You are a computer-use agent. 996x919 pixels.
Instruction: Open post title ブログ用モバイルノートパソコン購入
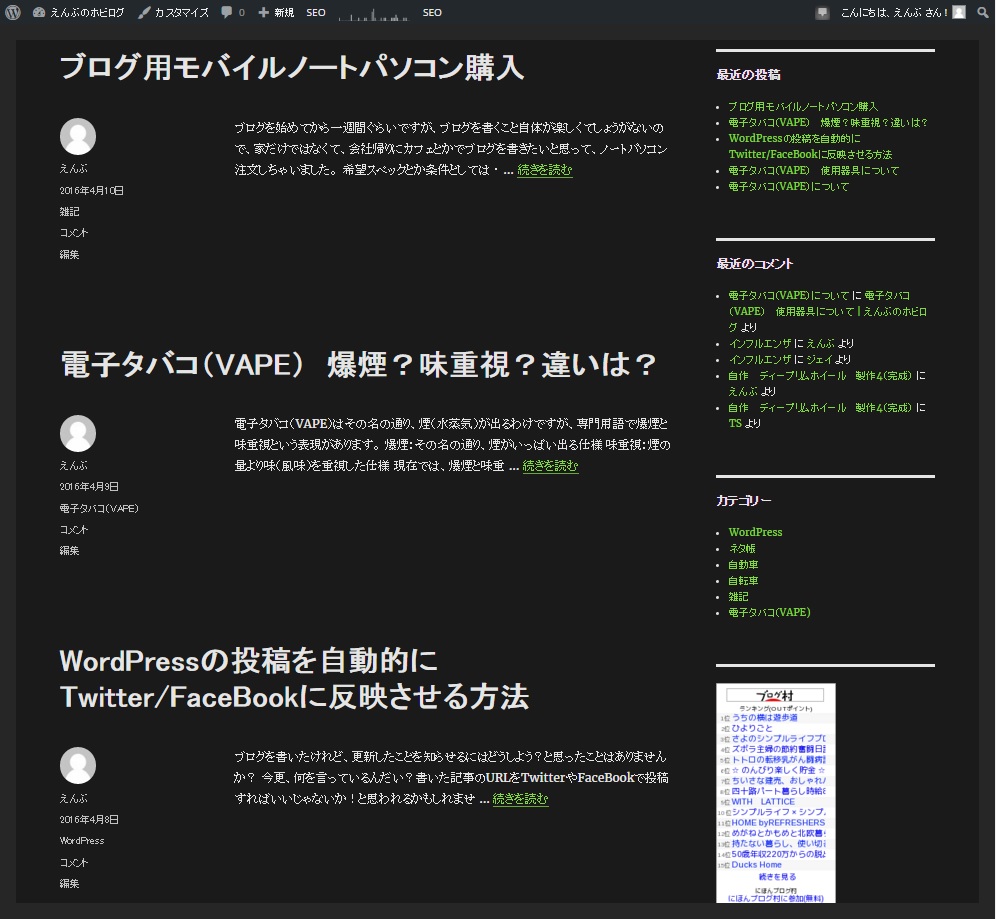pos(292,67)
